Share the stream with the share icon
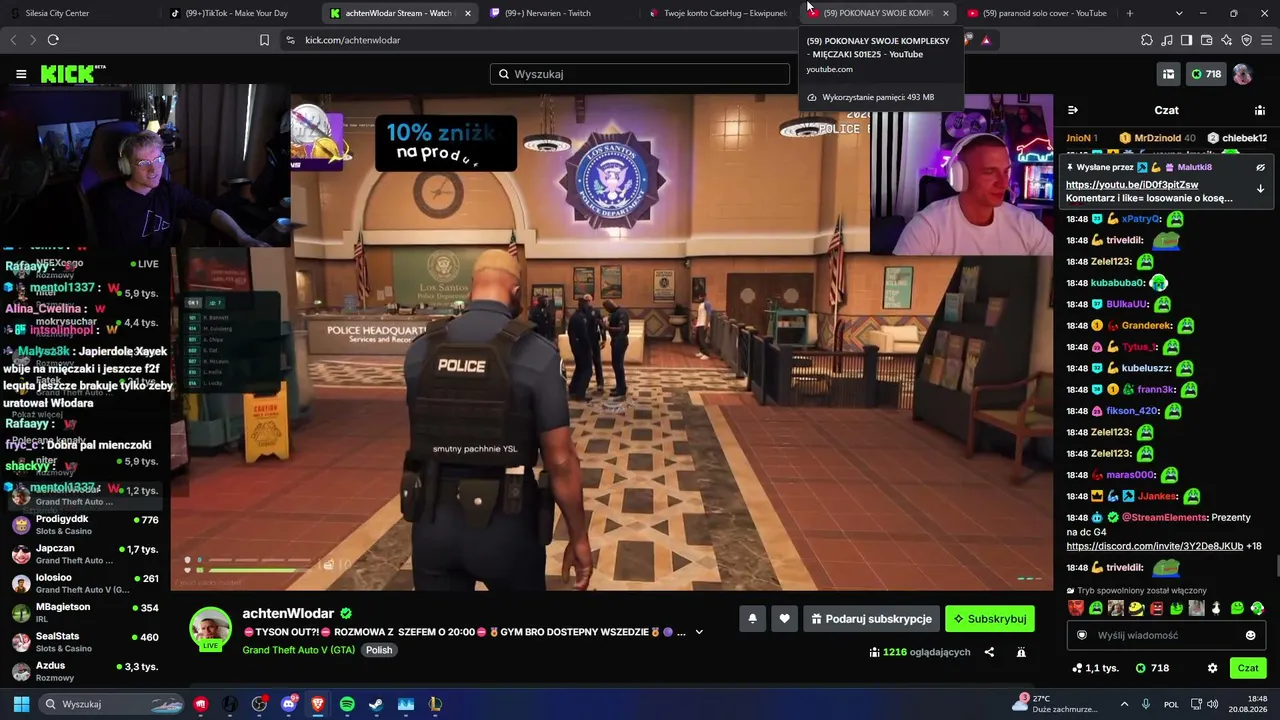Viewport: 1280px width, 720px height. [989, 652]
